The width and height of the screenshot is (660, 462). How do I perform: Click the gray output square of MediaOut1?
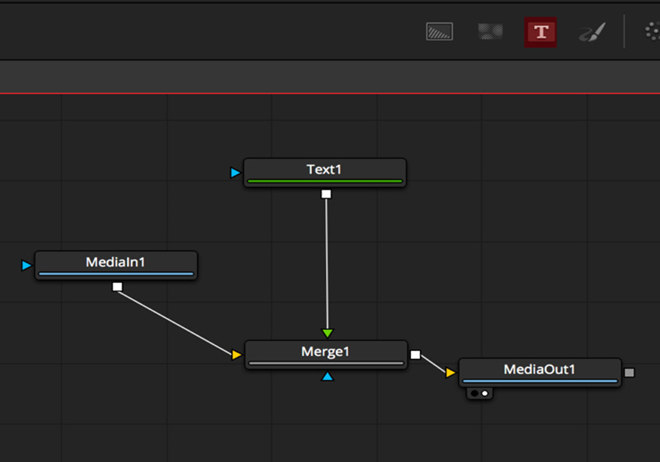click(x=629, y=373)
